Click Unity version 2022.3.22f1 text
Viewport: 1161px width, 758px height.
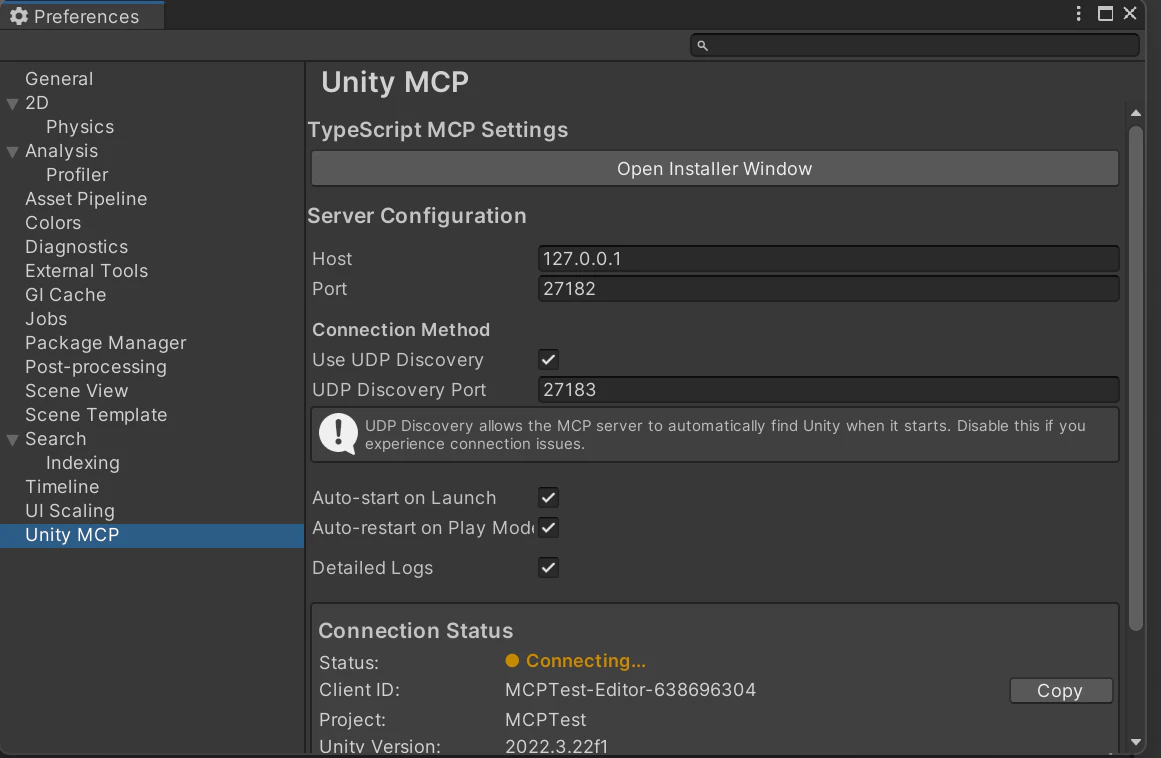[x=556, y=746]
